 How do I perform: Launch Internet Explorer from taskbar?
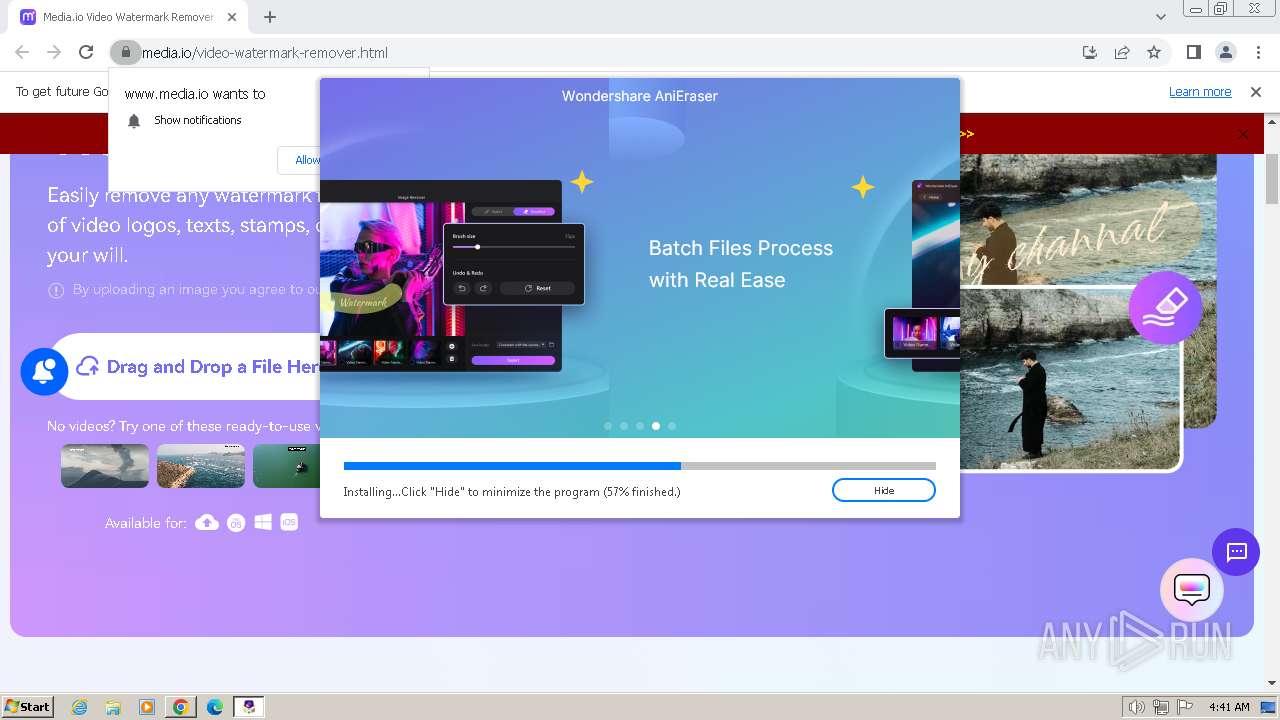click(80, 707)
